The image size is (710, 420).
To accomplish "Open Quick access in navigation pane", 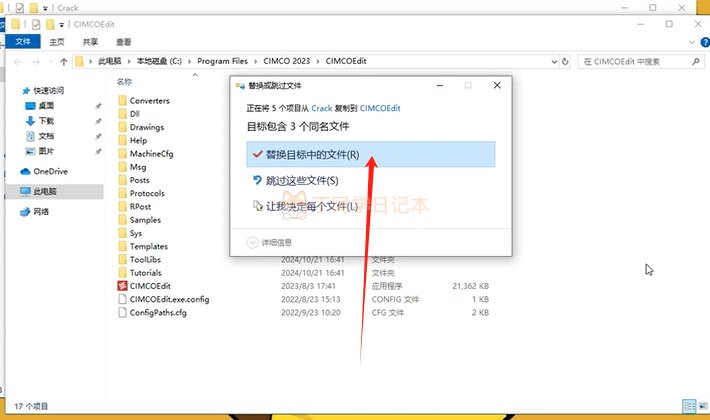I will [x=43, y=91].
